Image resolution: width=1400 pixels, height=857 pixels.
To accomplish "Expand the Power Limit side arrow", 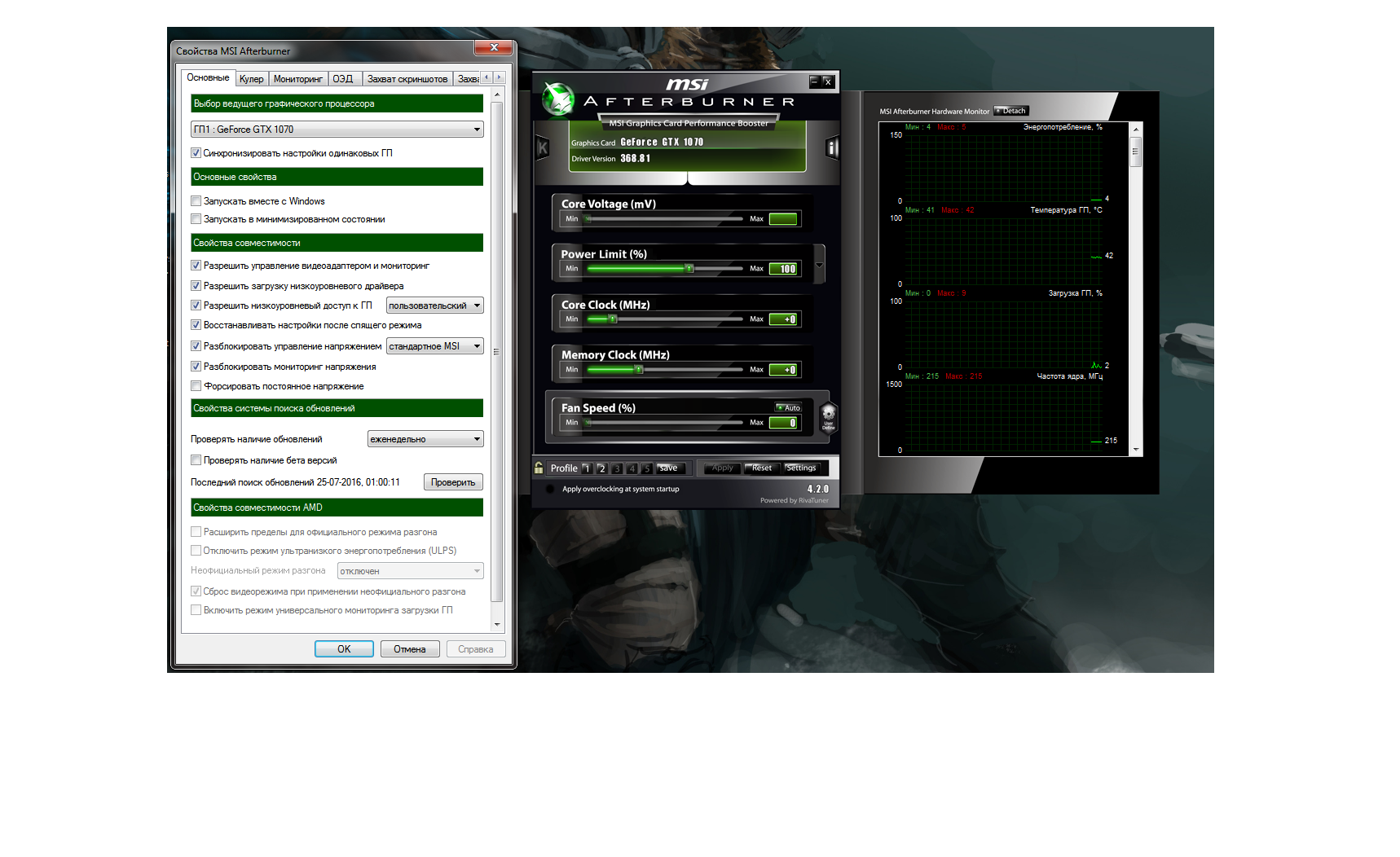I will (819, 265).
